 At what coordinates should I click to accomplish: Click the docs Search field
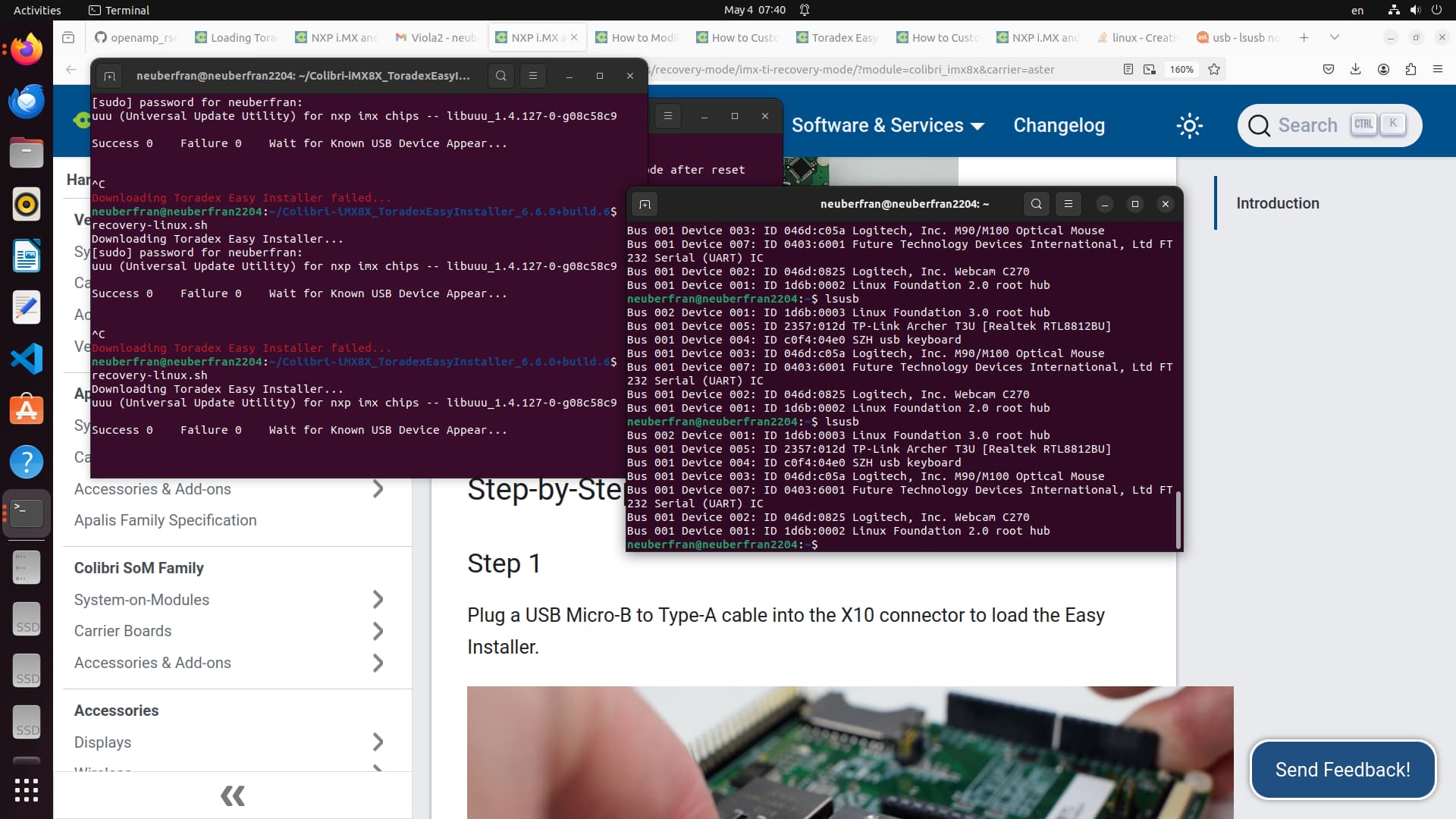(1329, 125)
